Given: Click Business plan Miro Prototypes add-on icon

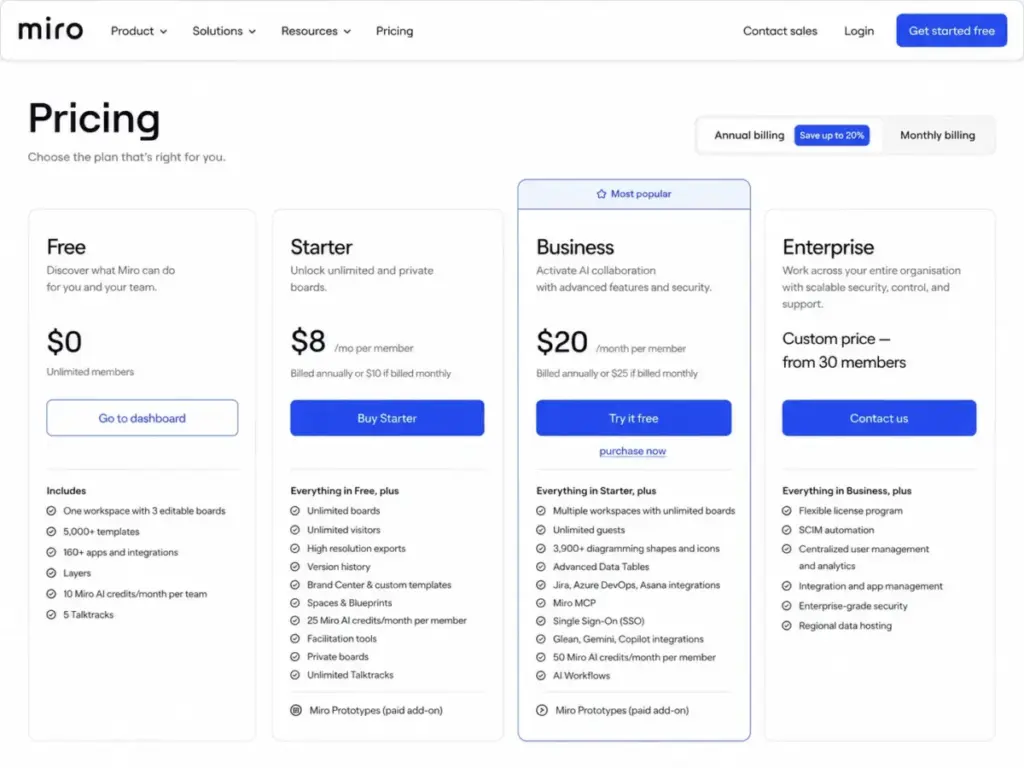Looking at the screenshot, I should tap(541, 710).
